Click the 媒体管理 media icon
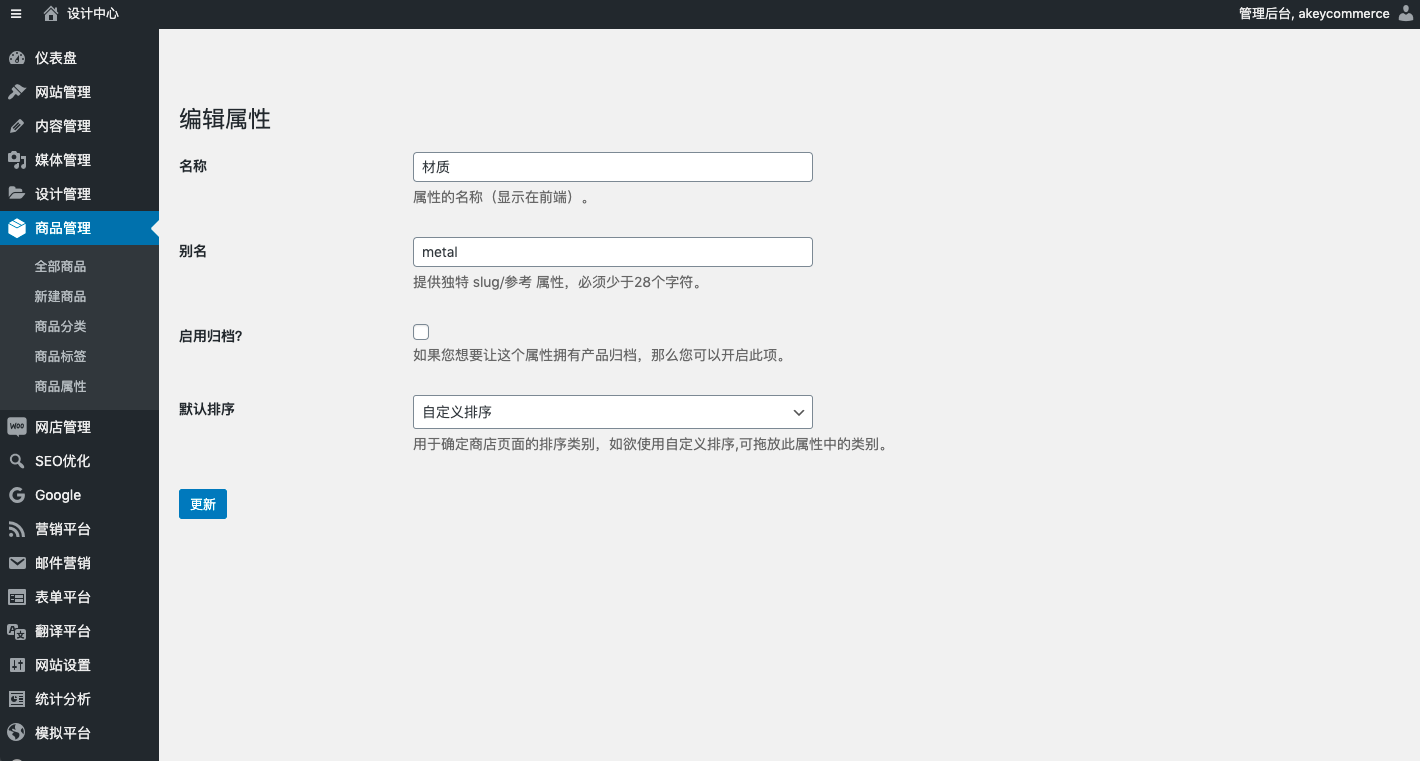The width and height of the screenshot is (1420, 761). pos(16,160)
